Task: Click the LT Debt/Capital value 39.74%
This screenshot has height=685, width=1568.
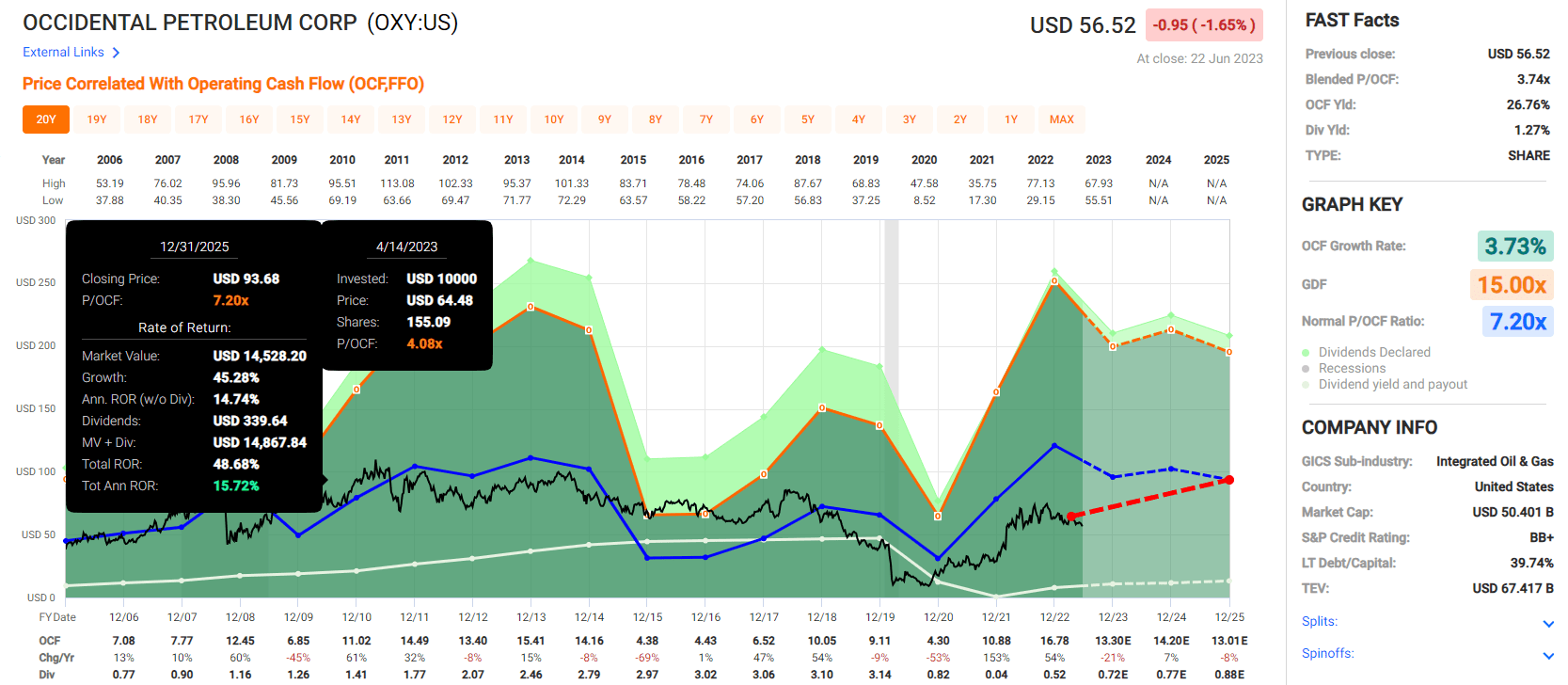Action: coord(1532,564)
